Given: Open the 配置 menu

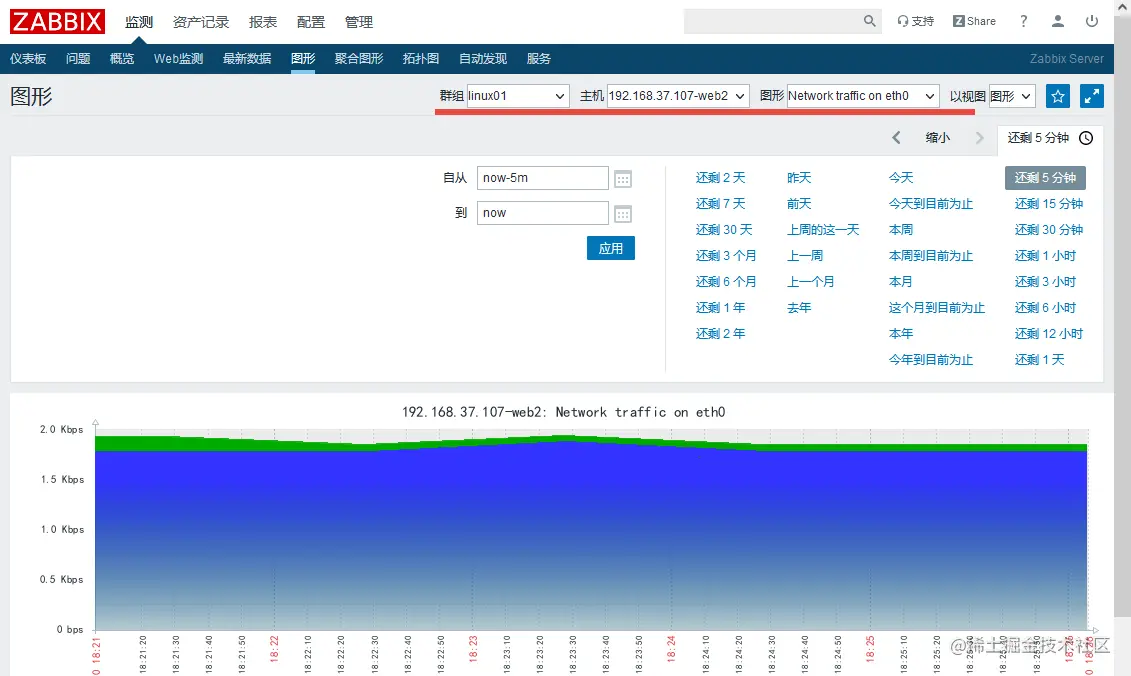Looking at the screenshot, I should point(310,21).
